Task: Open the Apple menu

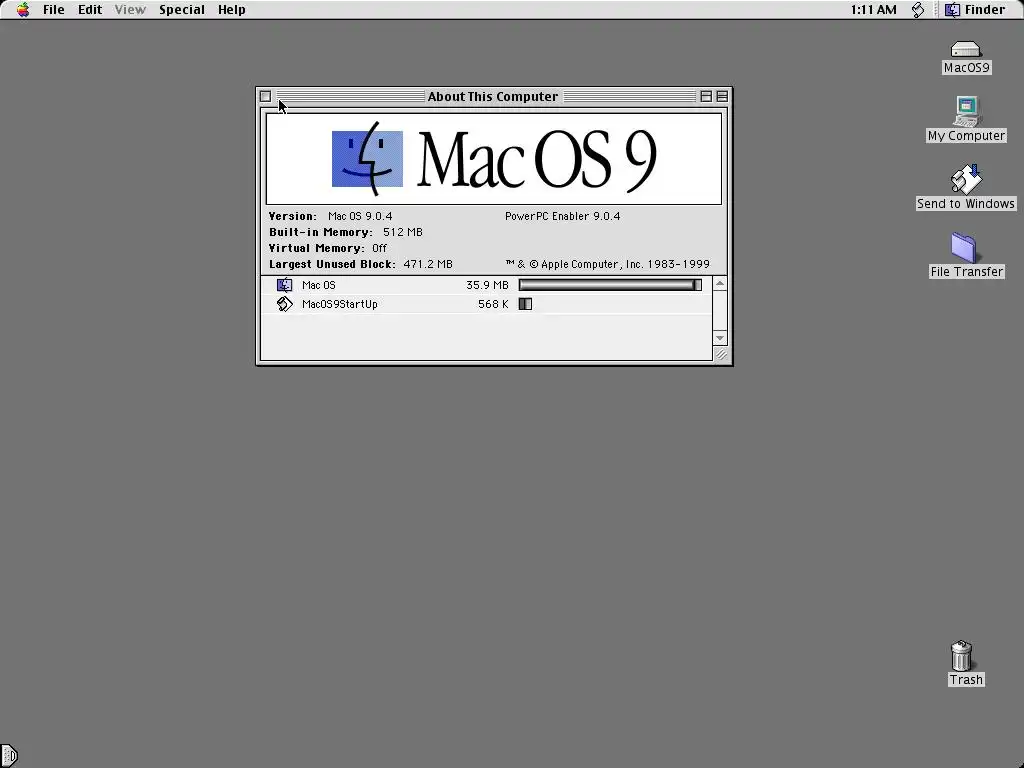Action: tap(23, 10)
